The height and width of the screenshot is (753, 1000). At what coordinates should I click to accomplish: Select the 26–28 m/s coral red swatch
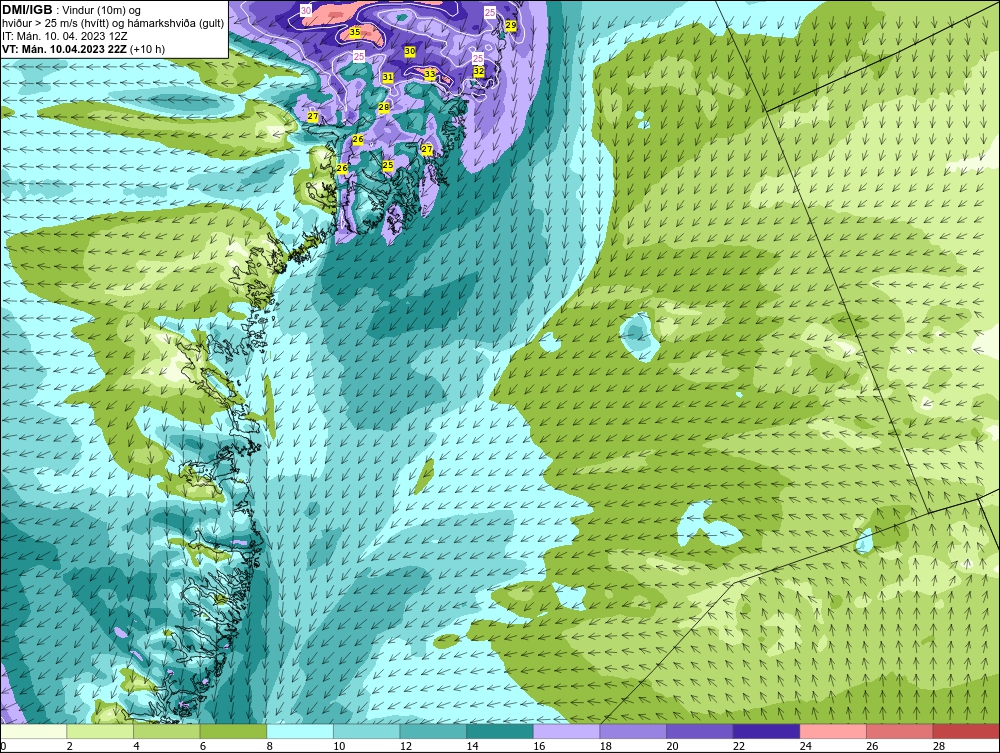(900, 731)
